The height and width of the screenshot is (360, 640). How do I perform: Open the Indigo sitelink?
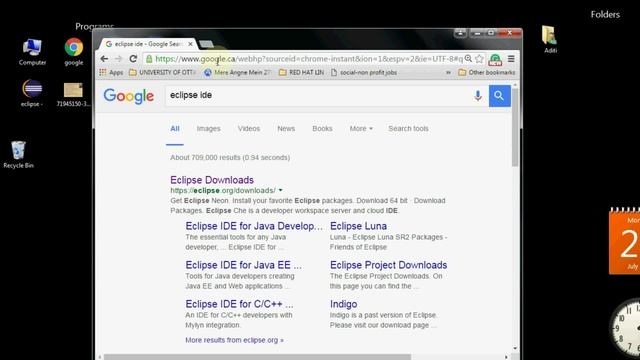[x=344, y=304]
